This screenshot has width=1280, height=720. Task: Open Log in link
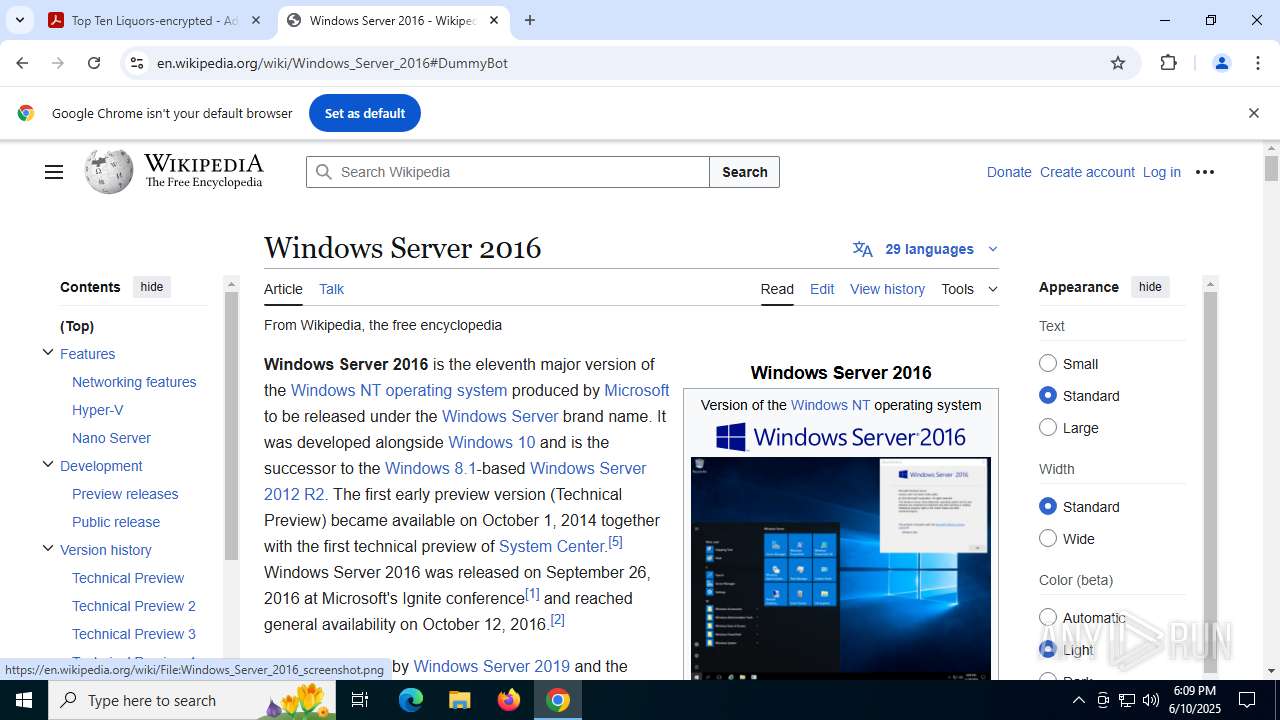coord(1162,172)
